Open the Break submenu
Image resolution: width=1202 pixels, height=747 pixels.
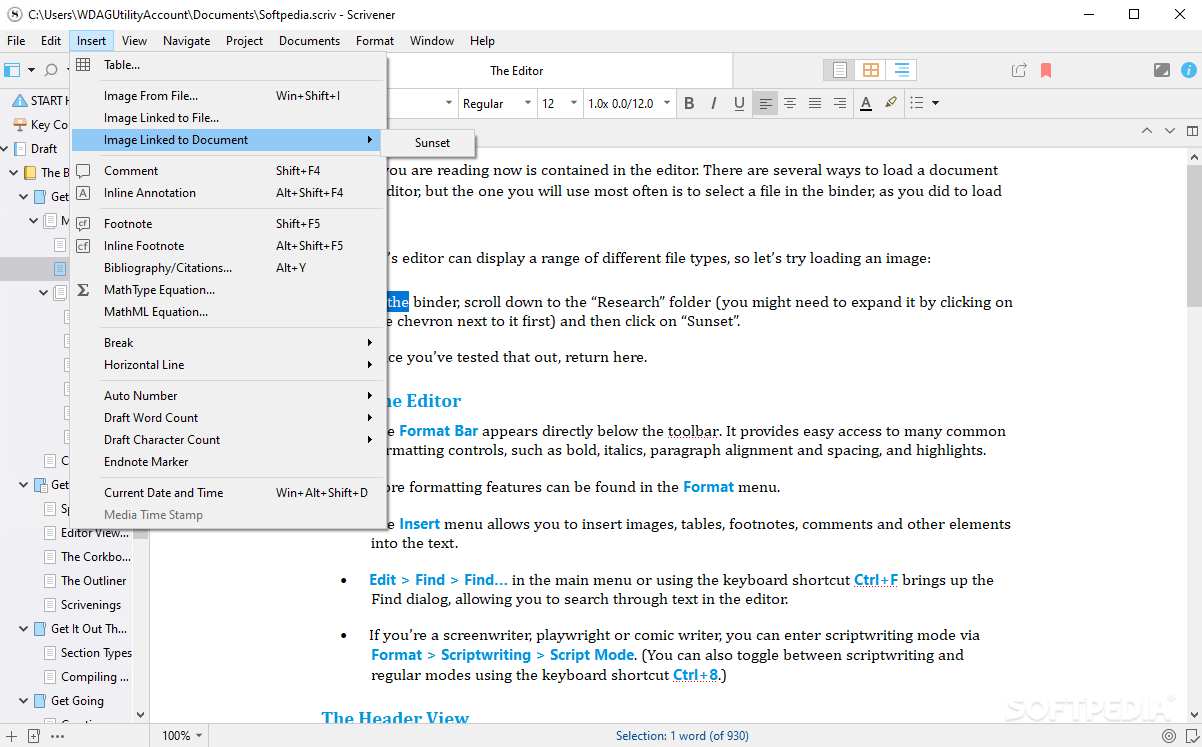[x=229, y=343]
